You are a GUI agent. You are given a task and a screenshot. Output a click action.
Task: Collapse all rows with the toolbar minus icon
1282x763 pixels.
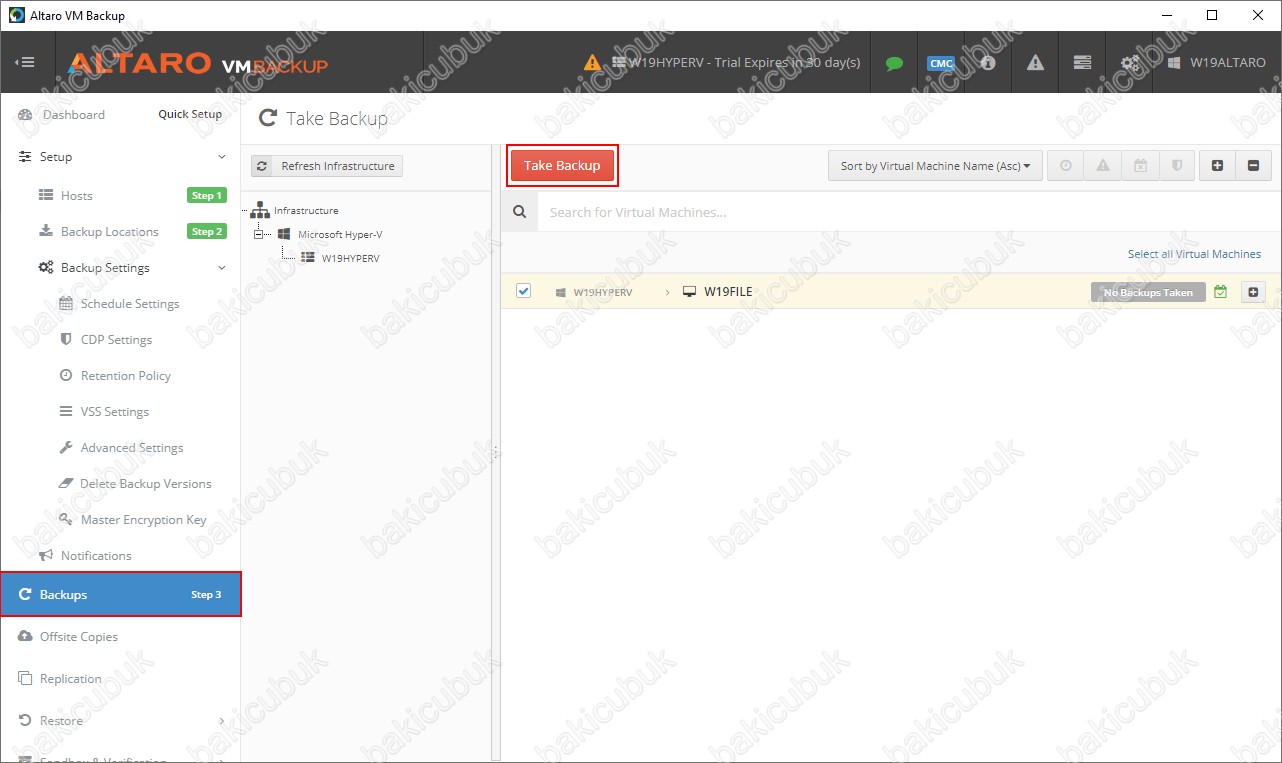[x=1253, y=166]
